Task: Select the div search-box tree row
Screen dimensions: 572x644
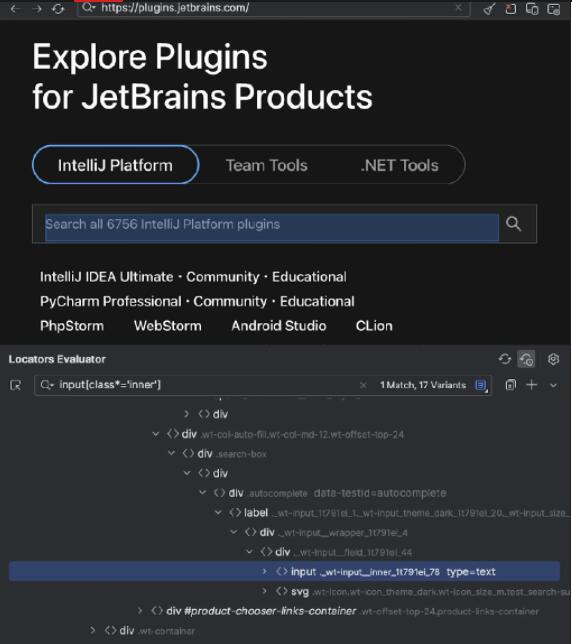Action: [x=284, y=453]
